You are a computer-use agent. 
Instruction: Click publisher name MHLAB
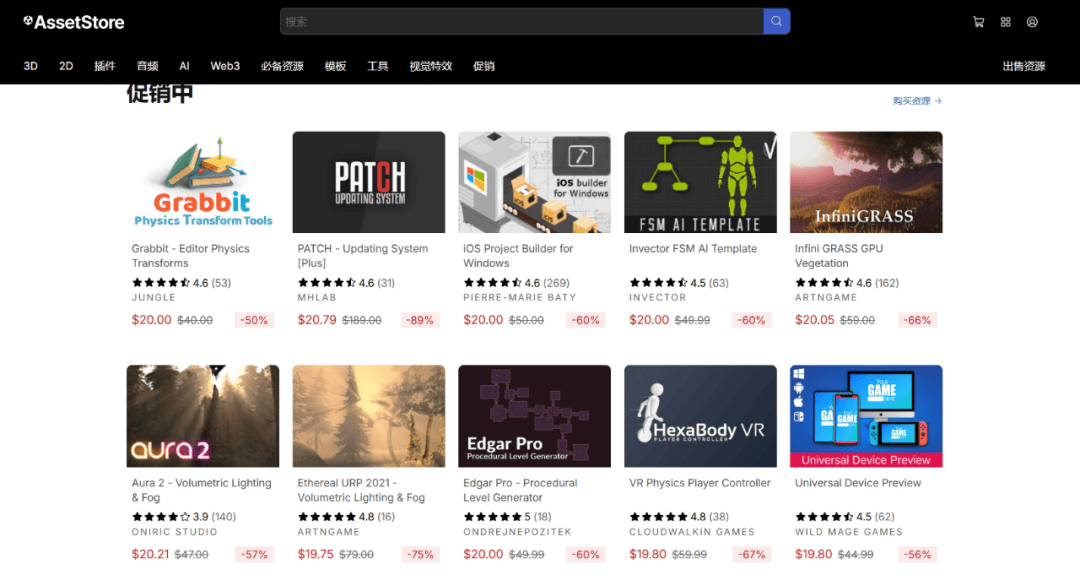[x=317, y=297]
